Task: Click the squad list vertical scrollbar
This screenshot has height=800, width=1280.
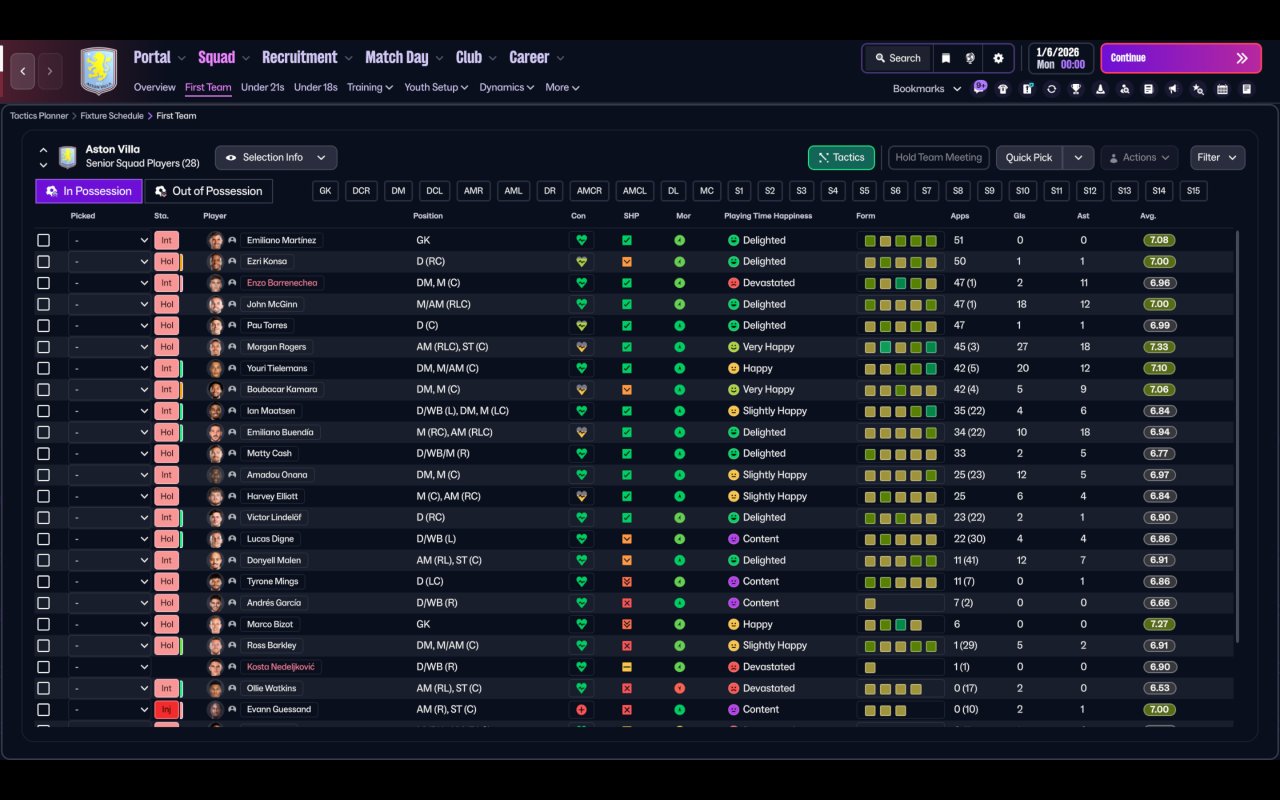Action: tap(1237, 437)
